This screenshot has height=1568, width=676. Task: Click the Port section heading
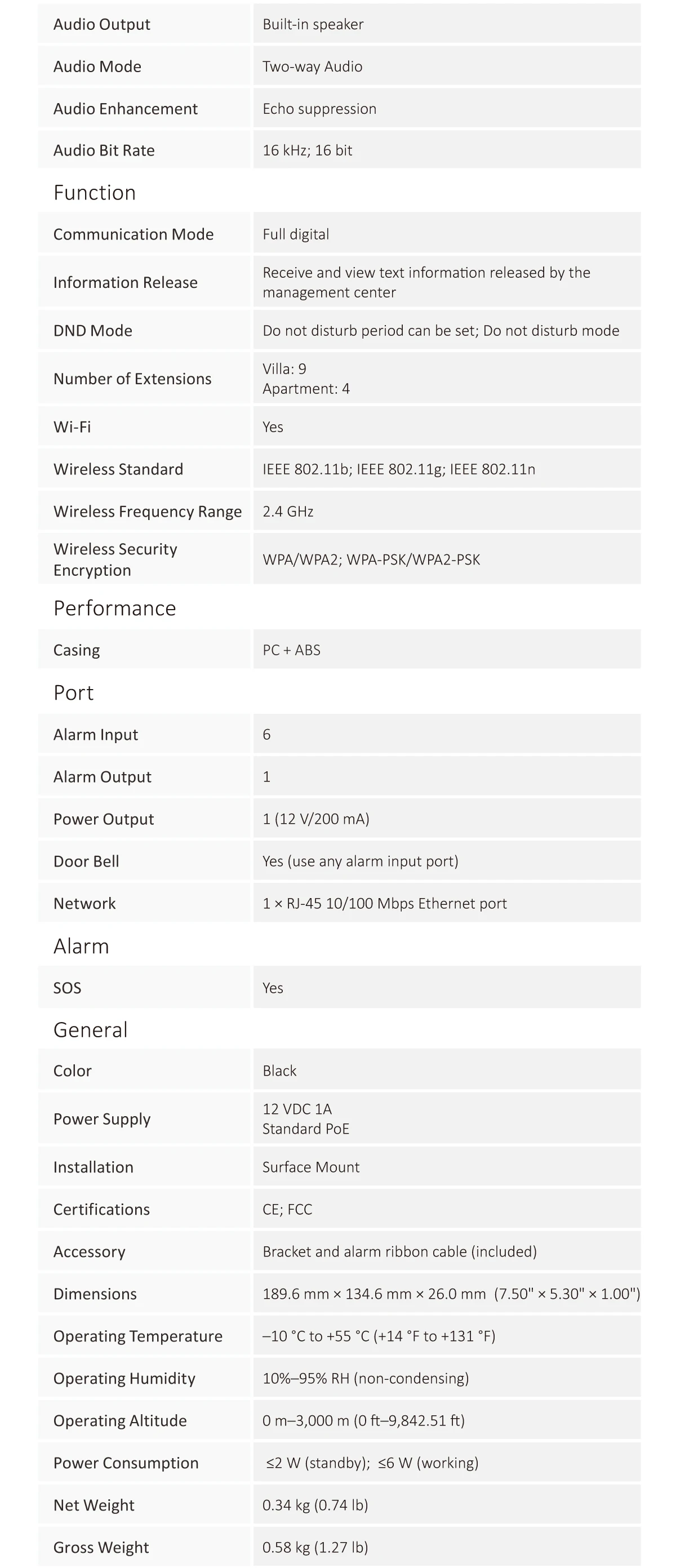pos(73,692)
